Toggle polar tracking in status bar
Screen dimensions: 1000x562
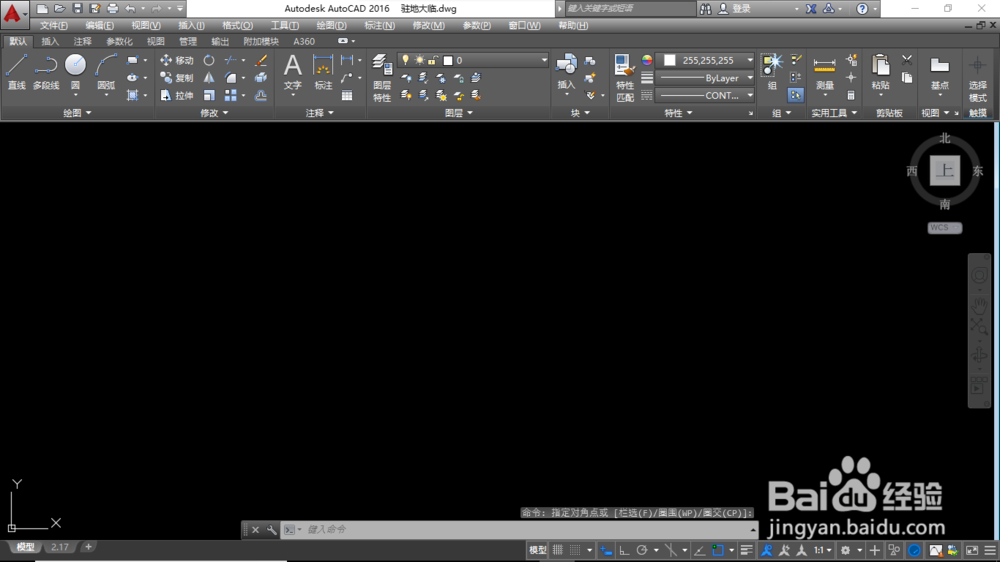click(642, 550)
